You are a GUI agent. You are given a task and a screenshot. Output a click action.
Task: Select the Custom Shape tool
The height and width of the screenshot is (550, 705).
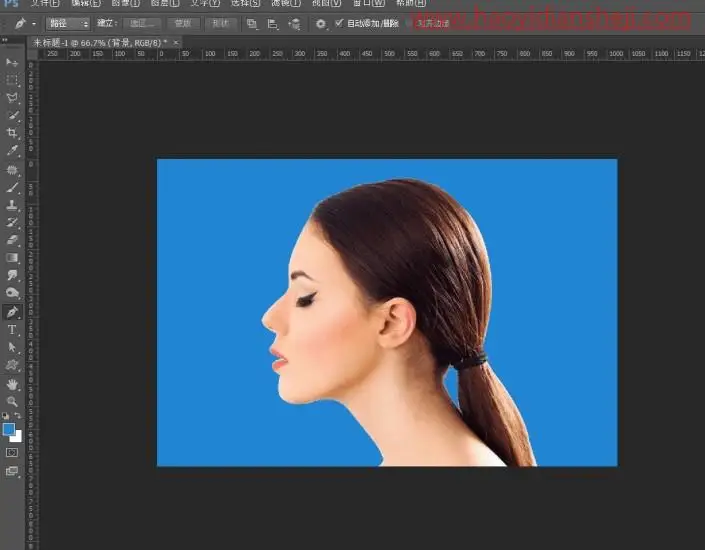12,365
